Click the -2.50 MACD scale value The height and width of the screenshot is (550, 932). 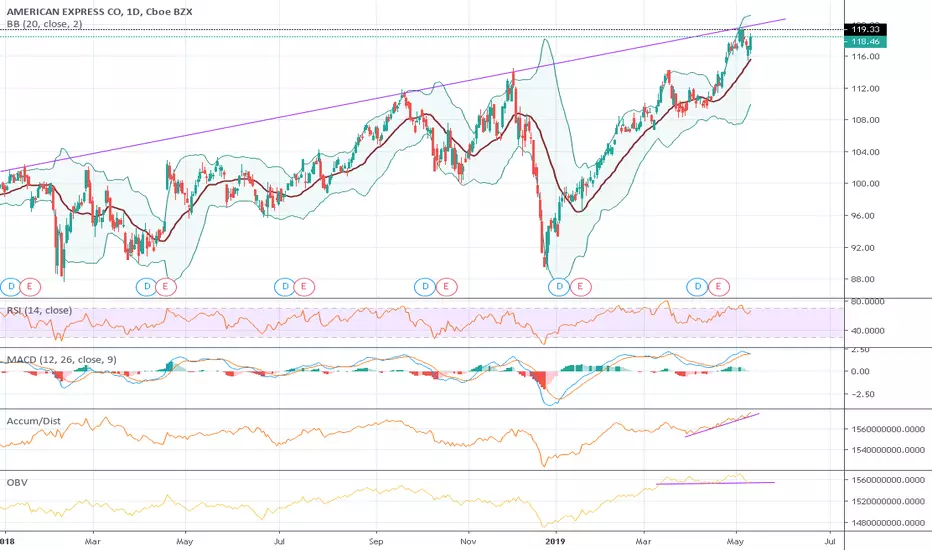[863, 394]
